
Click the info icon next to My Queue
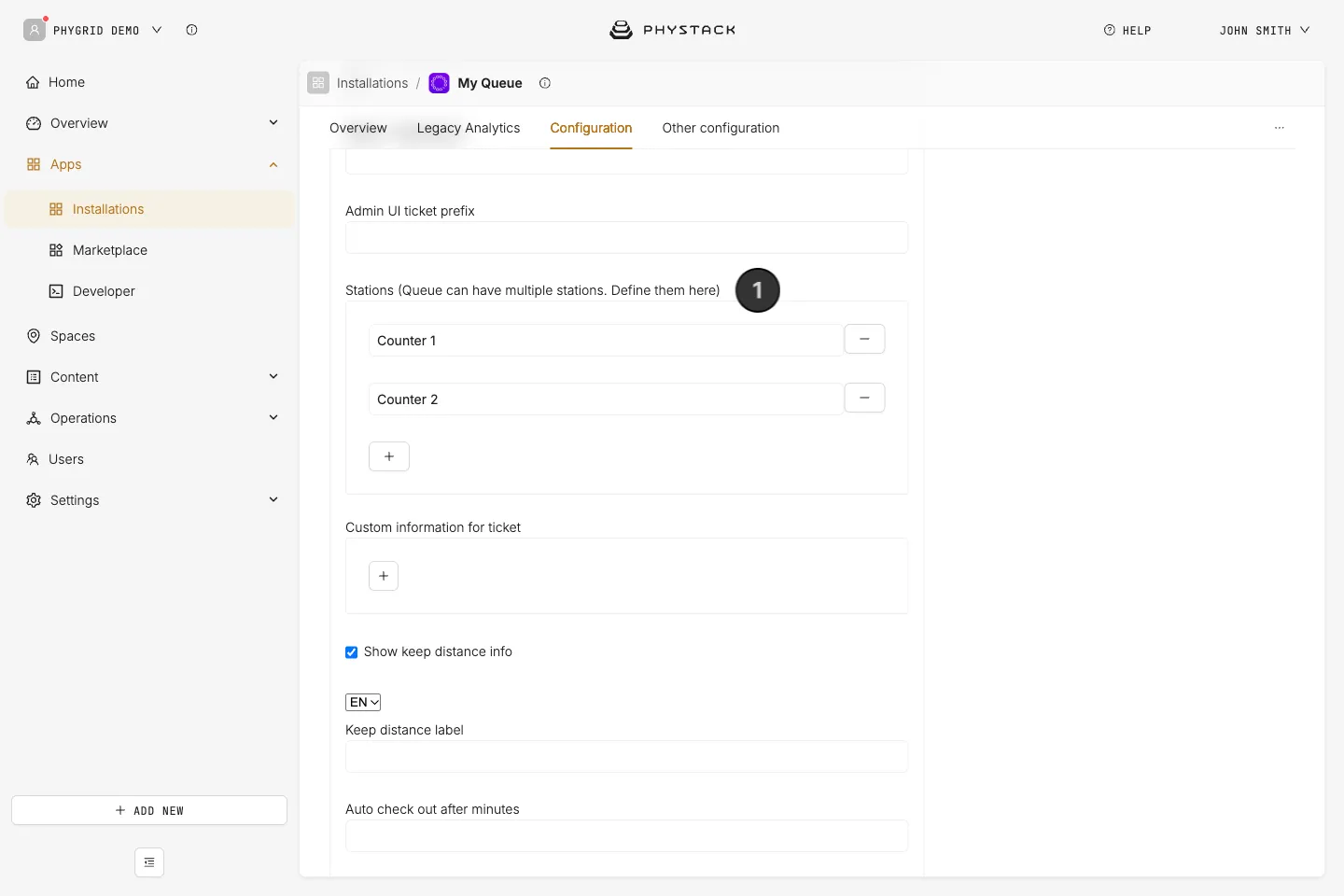click(545, 83)
